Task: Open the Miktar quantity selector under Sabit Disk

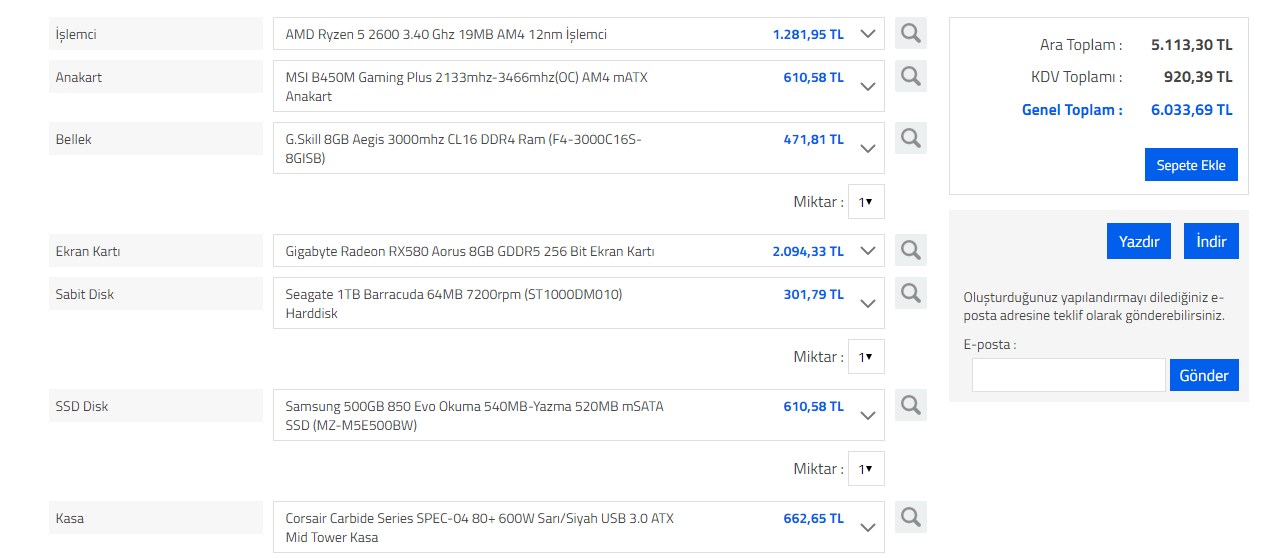Action: [866, 356]
